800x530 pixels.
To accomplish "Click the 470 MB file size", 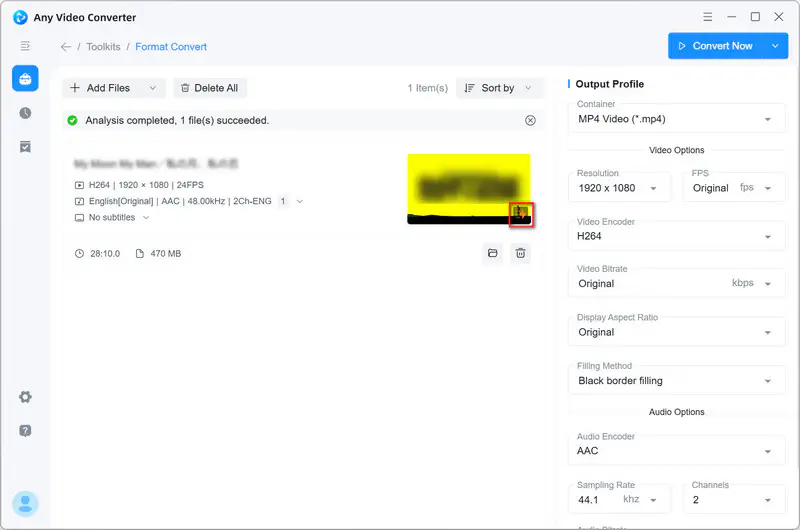I will [x=166, y=254].
